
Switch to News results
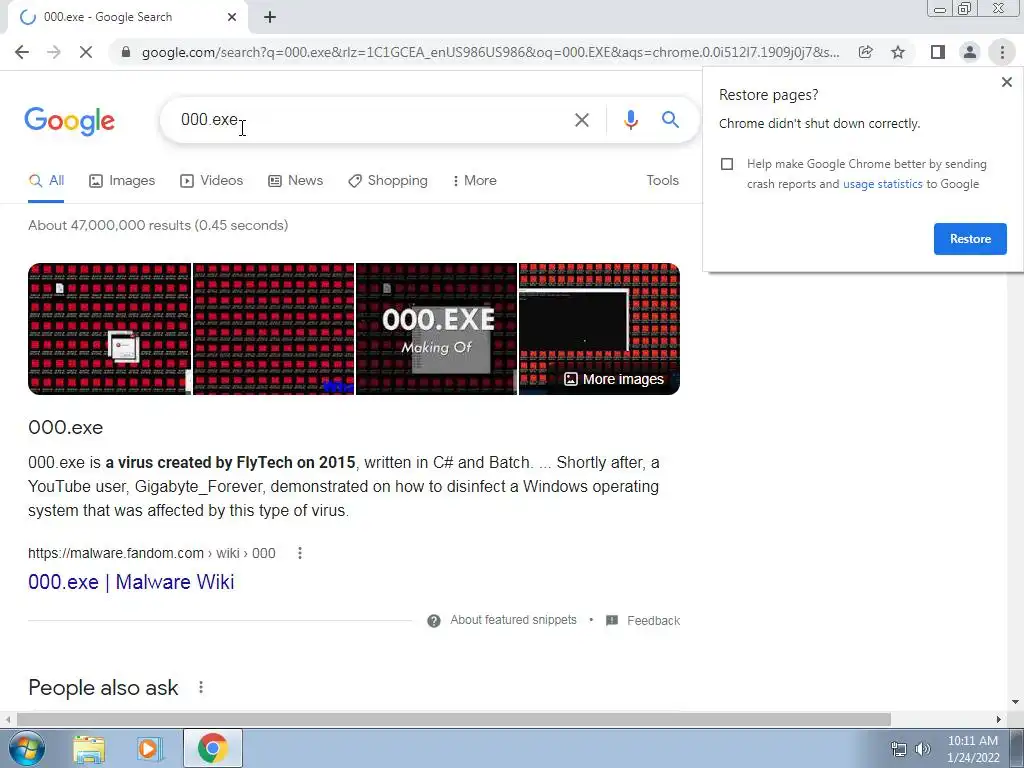click(x=295, y=181)
